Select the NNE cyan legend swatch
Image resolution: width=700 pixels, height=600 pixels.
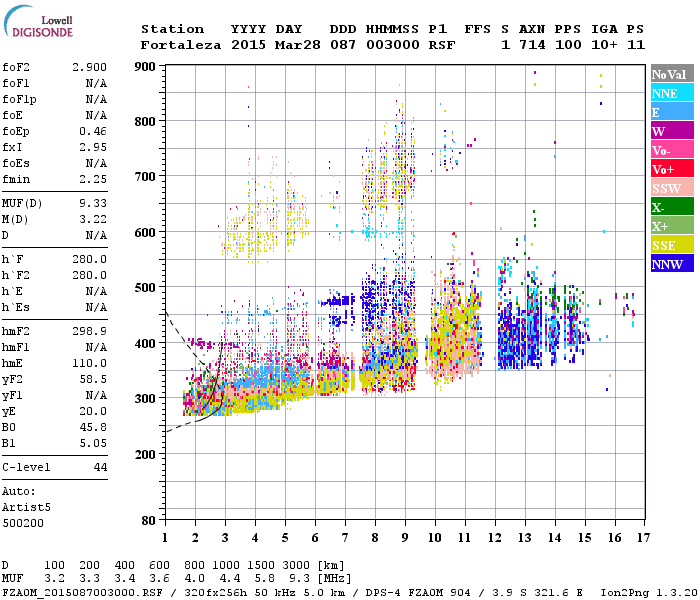tap(672, 93)
